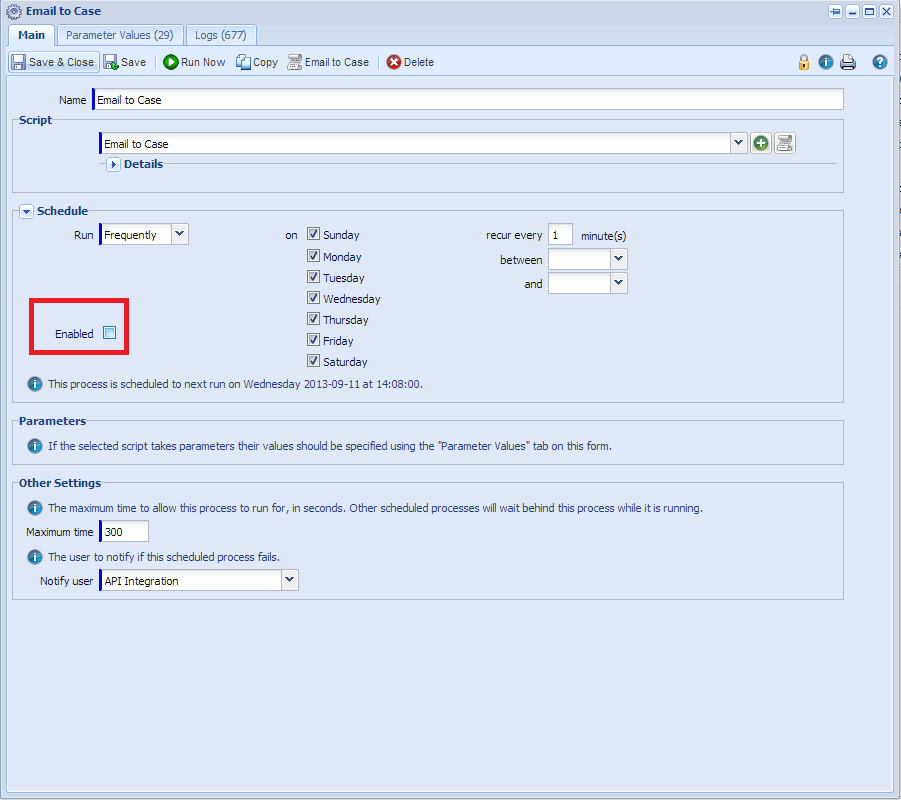This screenshot has height=800, width=901.
Task: Click the Save & Close button
Action: click(x=54, y=62)
